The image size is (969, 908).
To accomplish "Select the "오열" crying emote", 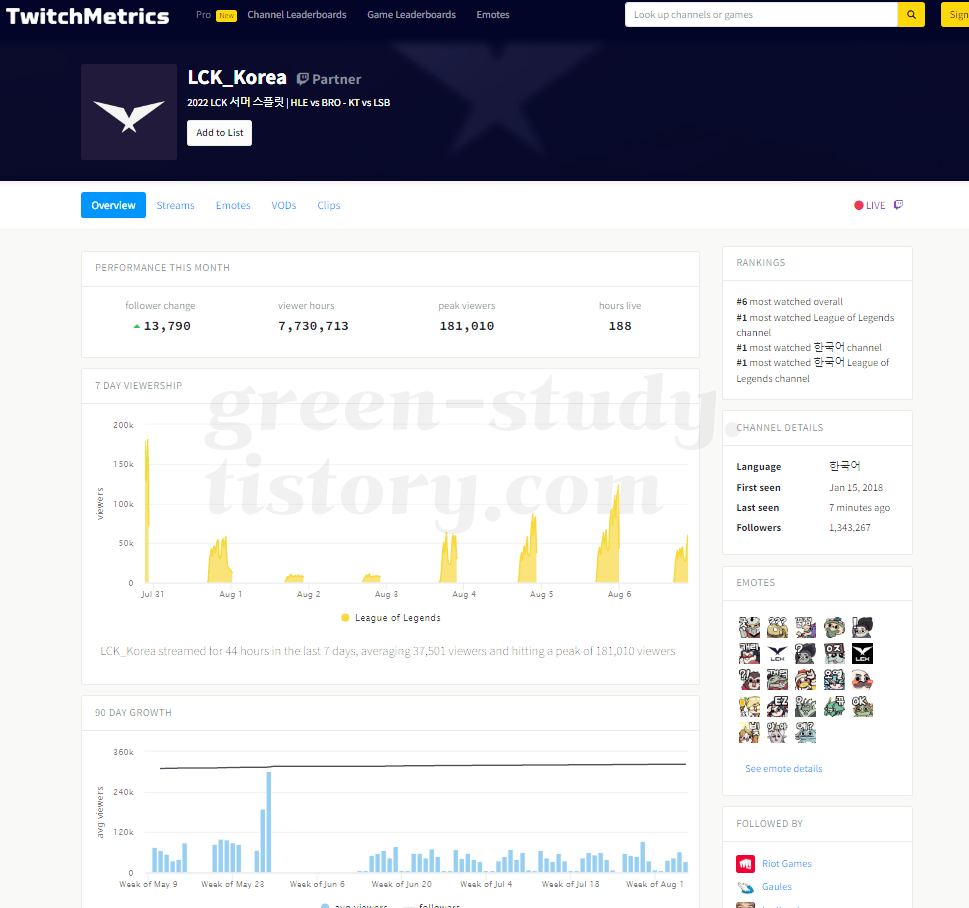I will [x=834, y=679].
